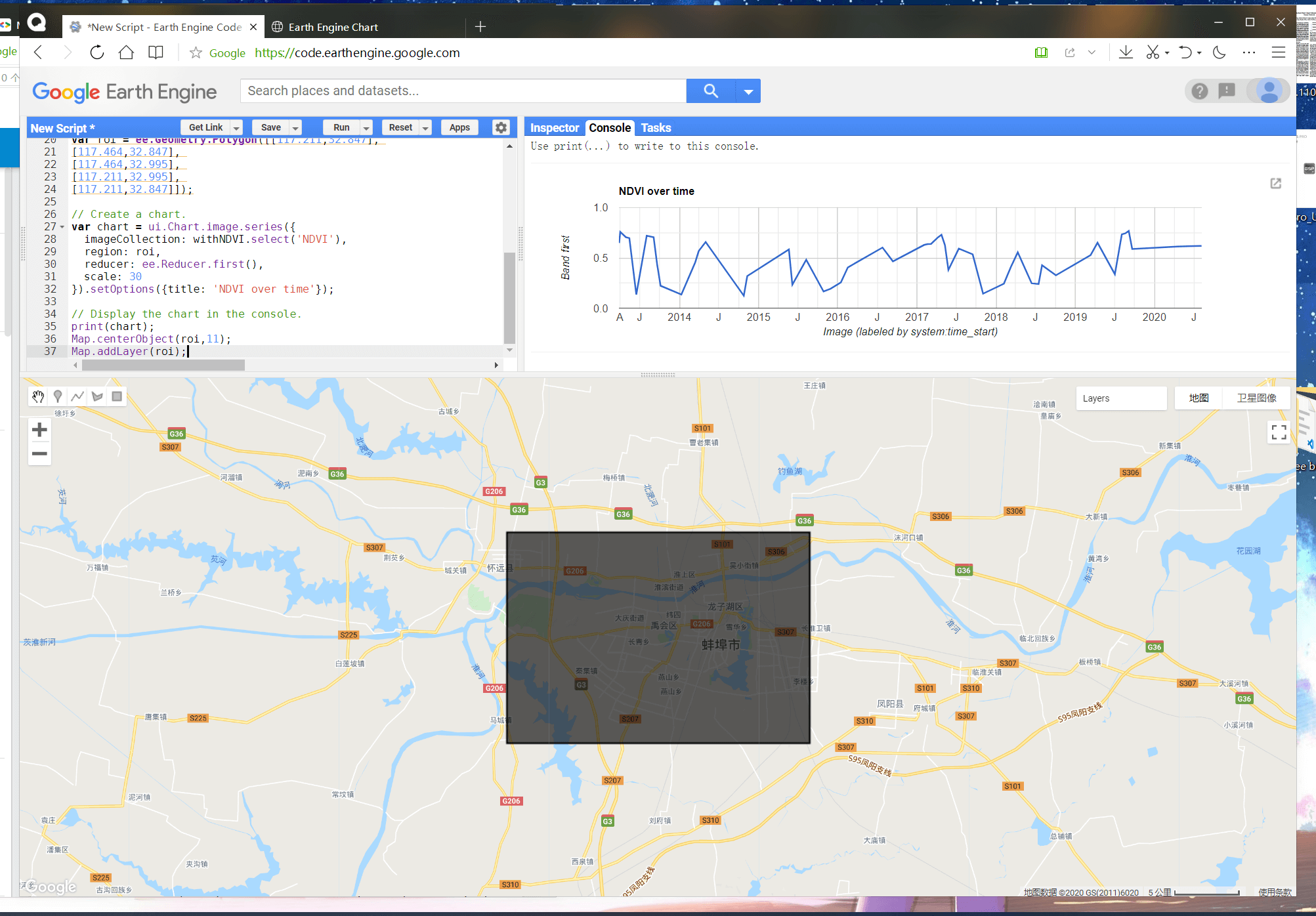Open the Tasks tab
Screen dimensions: 1316x916
[x=655, y=128]
